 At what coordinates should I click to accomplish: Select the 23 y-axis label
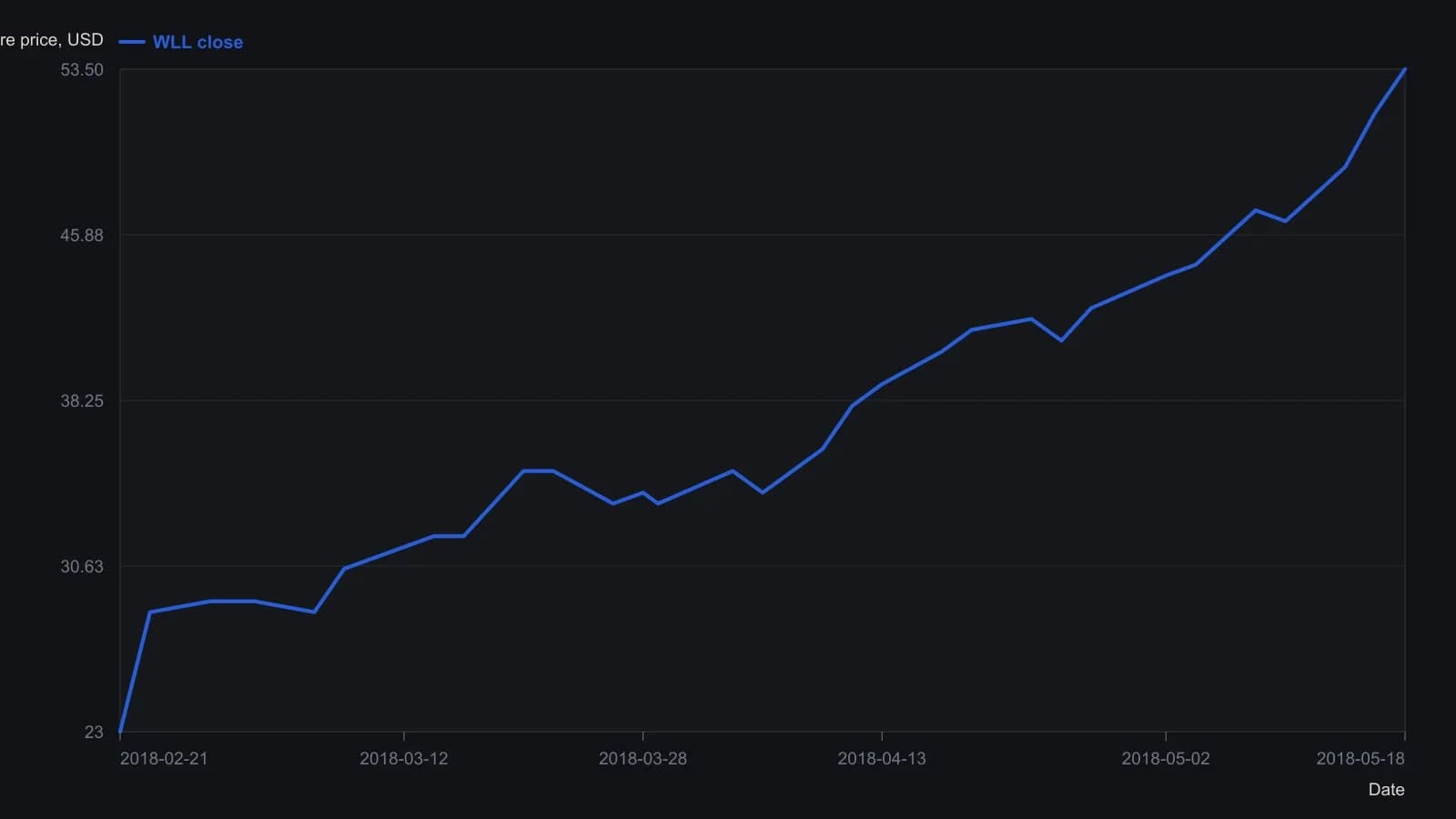click(94, 733)
